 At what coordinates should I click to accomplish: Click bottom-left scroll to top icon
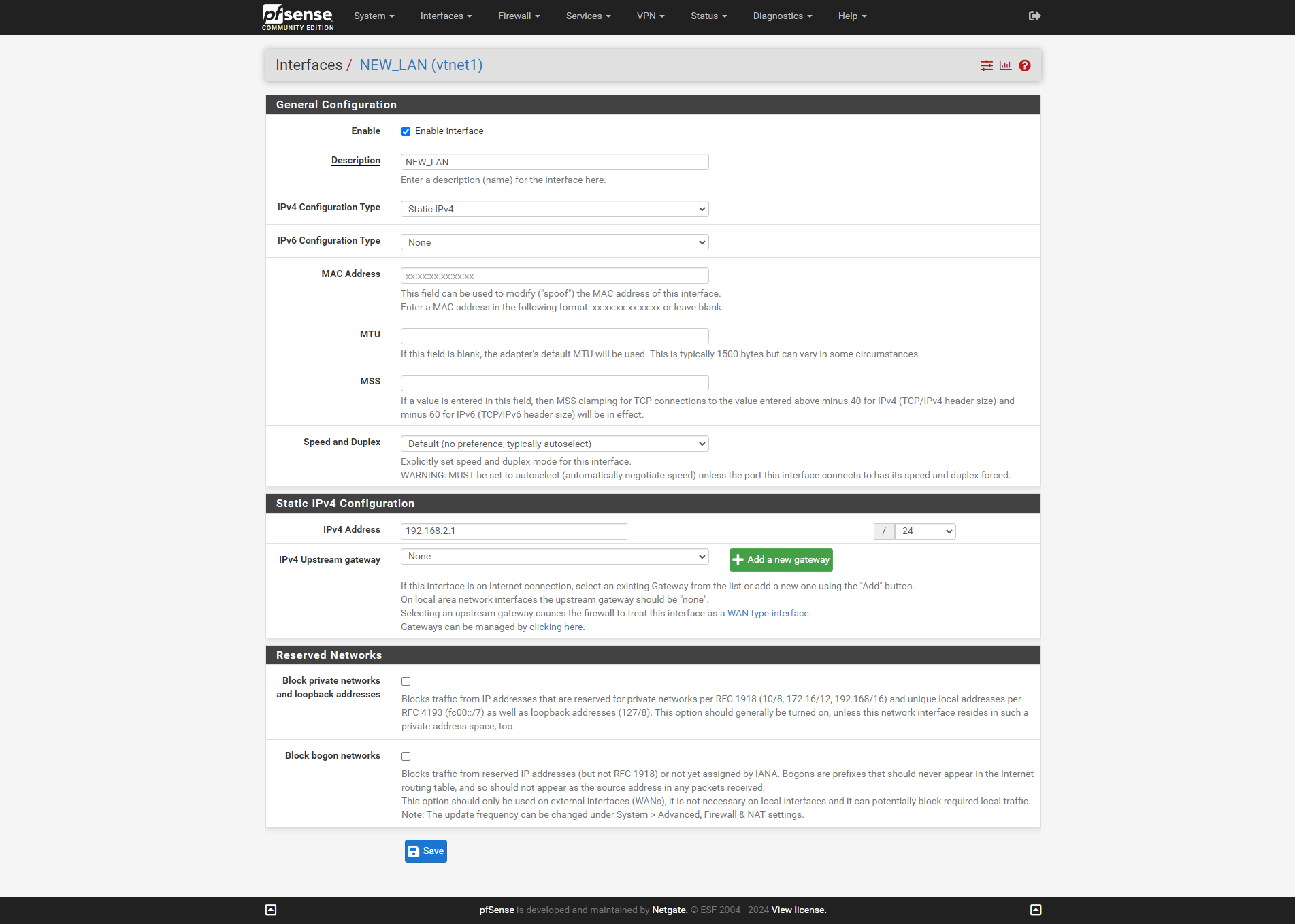271,910
